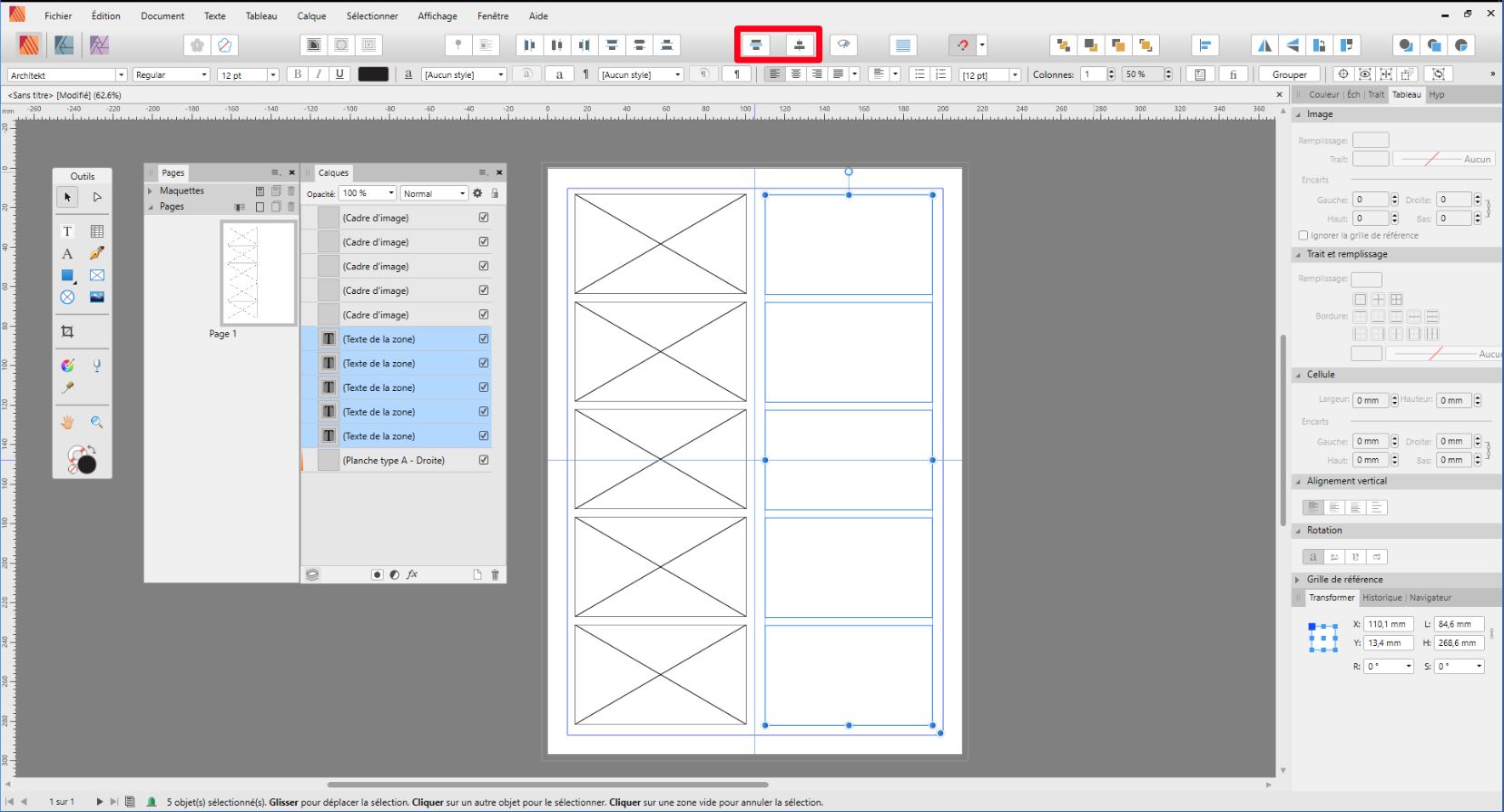The image size is (1504, 812).
Task: Switch to the Couleur tab
Action: (x=1323, y=94)
